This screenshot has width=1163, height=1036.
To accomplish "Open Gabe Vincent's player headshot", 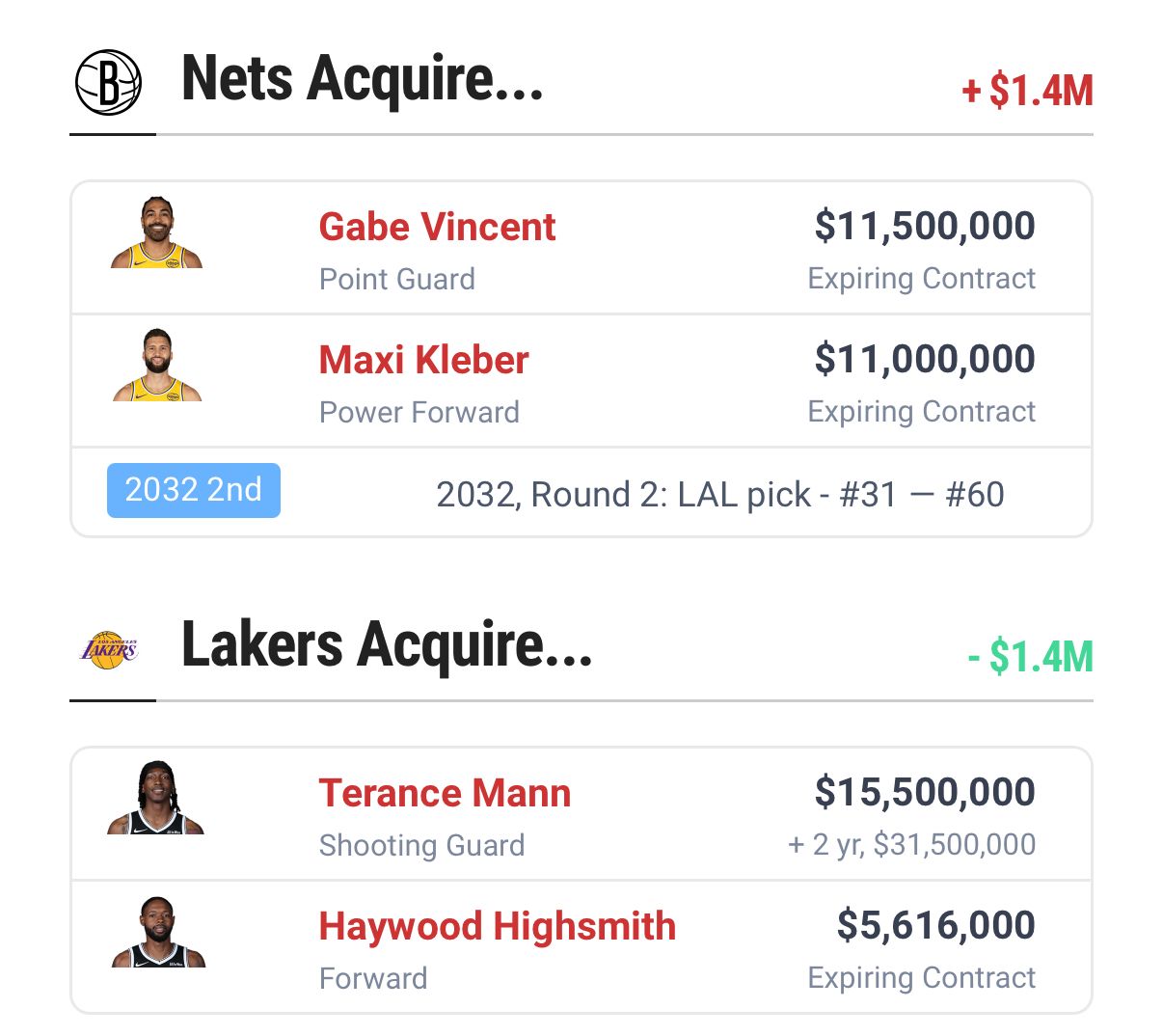I will pyautogui.click(x=156, y=233).
